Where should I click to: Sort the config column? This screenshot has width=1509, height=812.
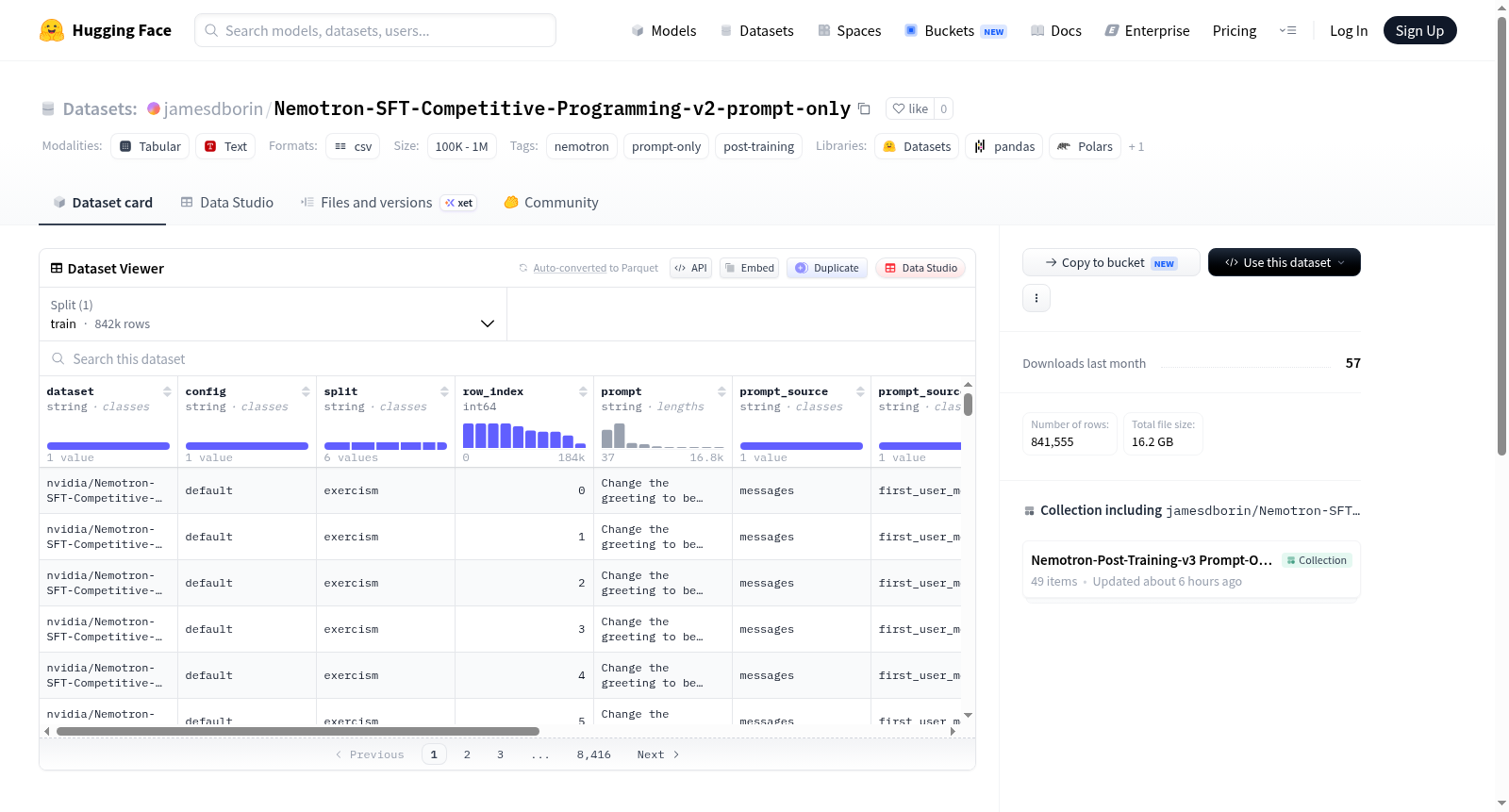pyautogui.click(x=306, y=391)
